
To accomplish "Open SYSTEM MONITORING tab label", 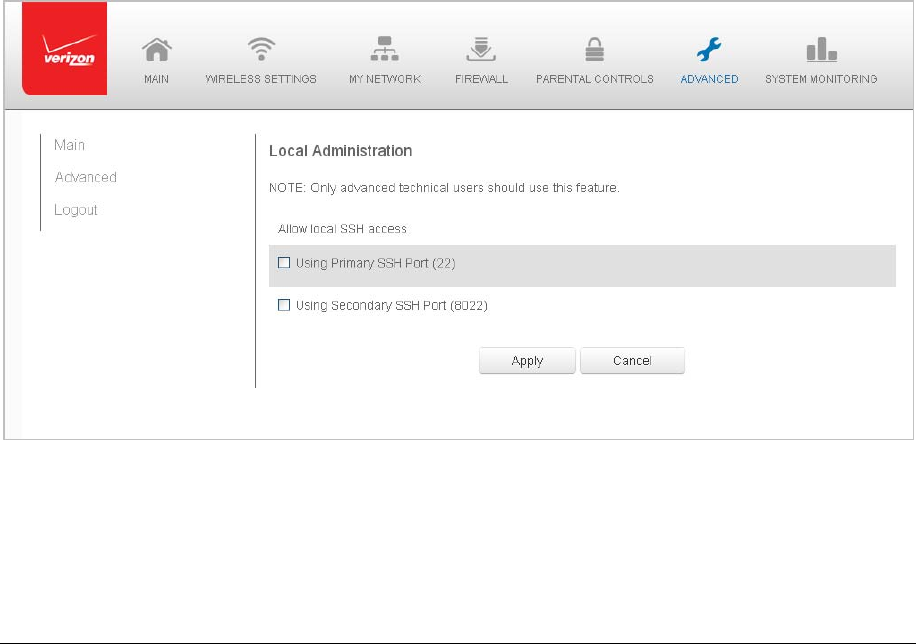I will pyautogui.click(x=821, y=79).
